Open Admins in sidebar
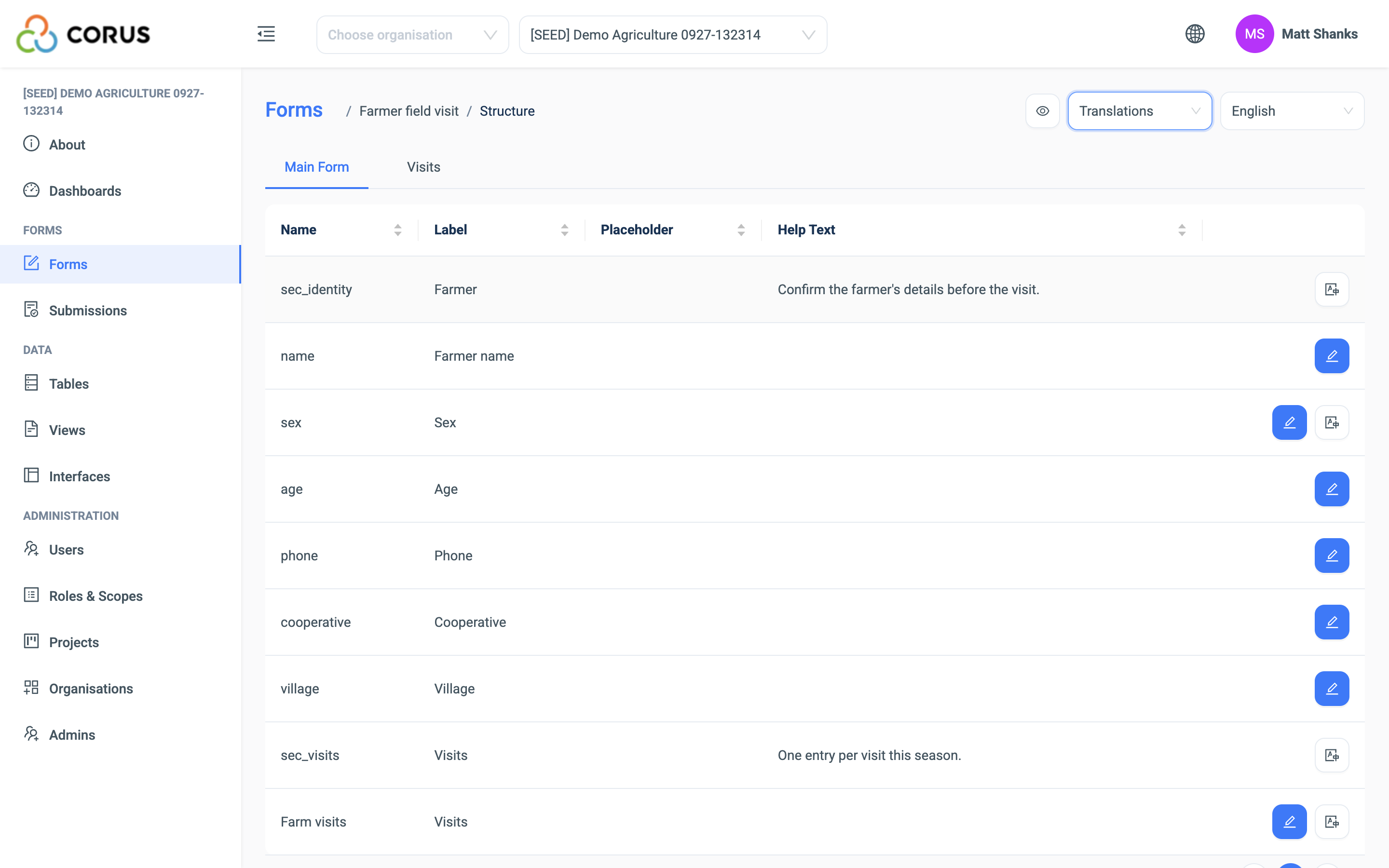 pyautogui.click(x=121, y=735)
